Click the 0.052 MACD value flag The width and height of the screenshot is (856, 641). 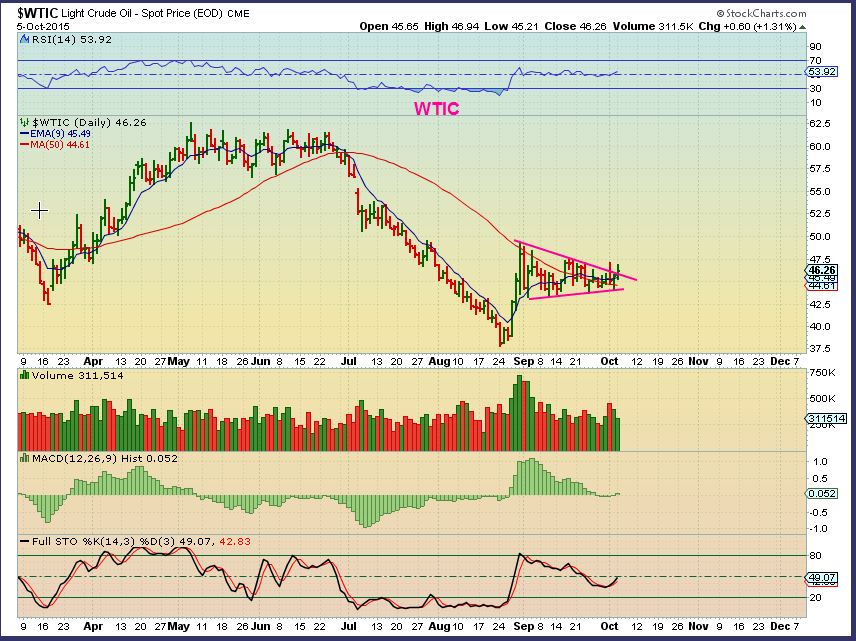click(x=820, y=493)
